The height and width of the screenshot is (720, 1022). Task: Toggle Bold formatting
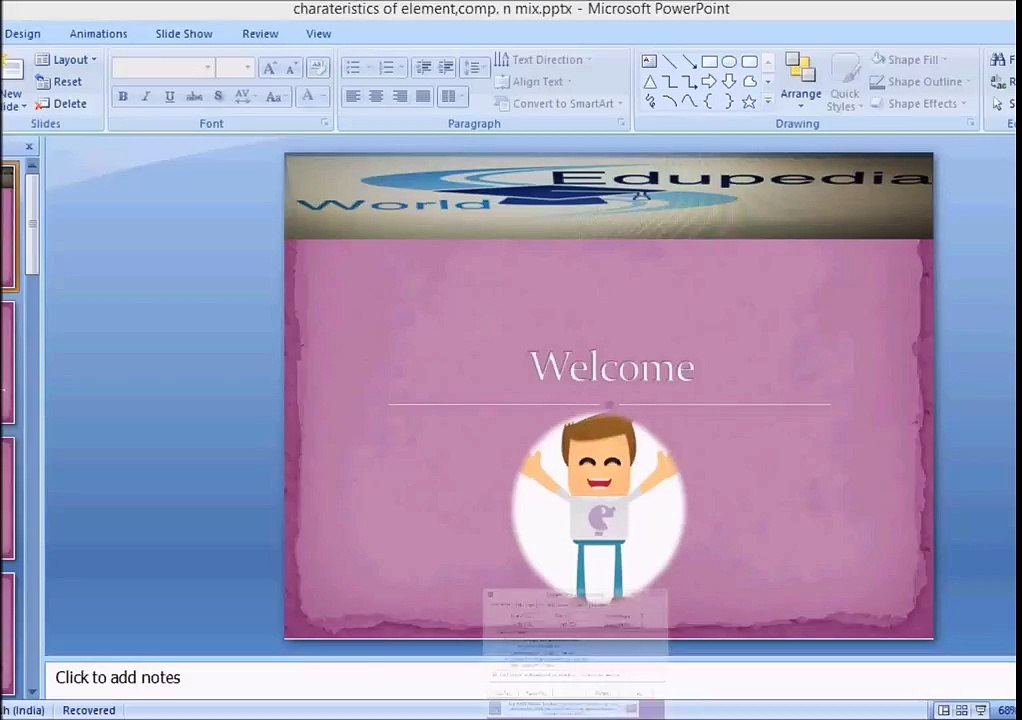click(x=123, y=96)
